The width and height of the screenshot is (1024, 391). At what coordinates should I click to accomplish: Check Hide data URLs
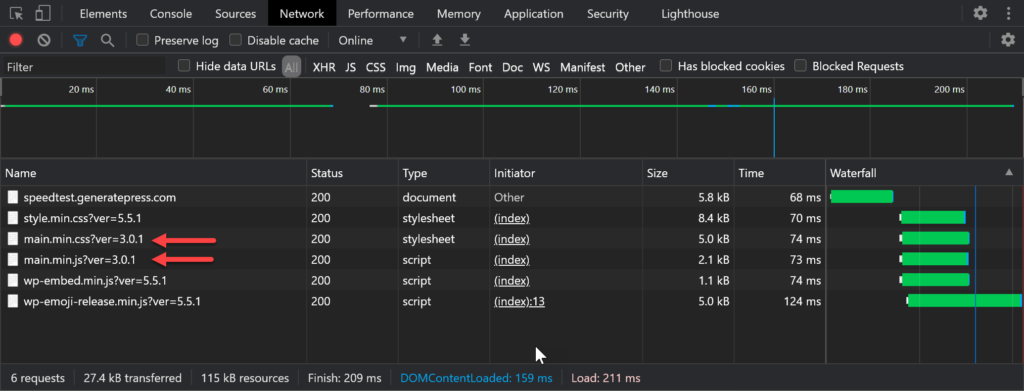pyautogui.click(x=184, y=66)
